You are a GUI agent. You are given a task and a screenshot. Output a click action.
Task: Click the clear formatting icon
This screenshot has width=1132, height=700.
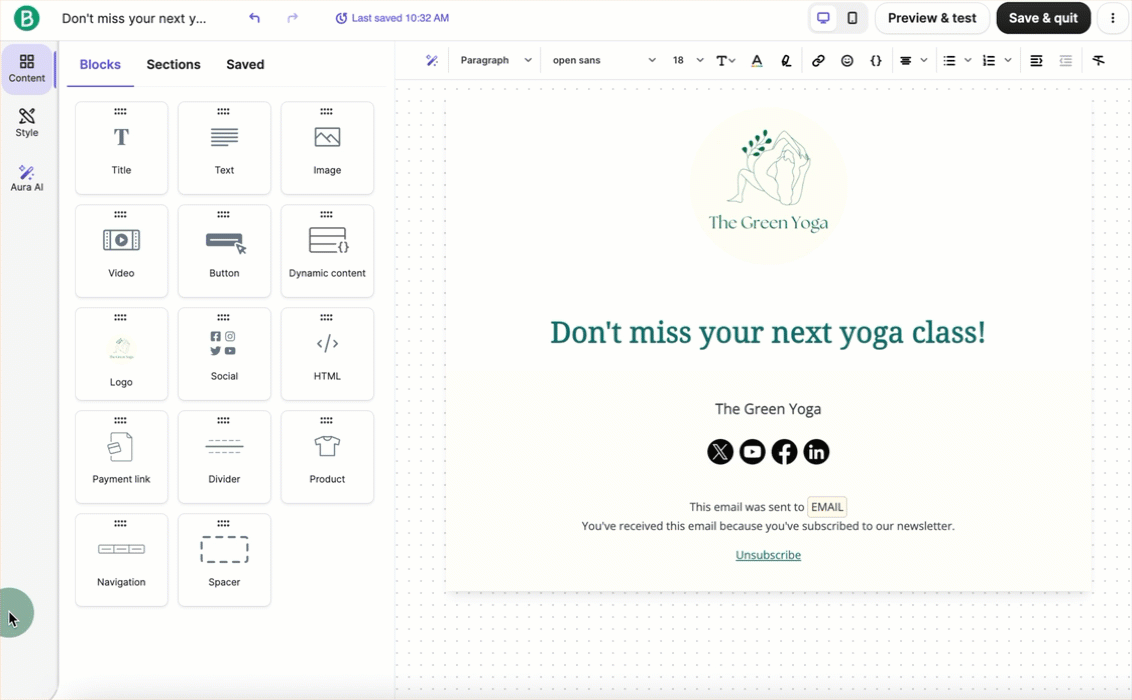1098,61
